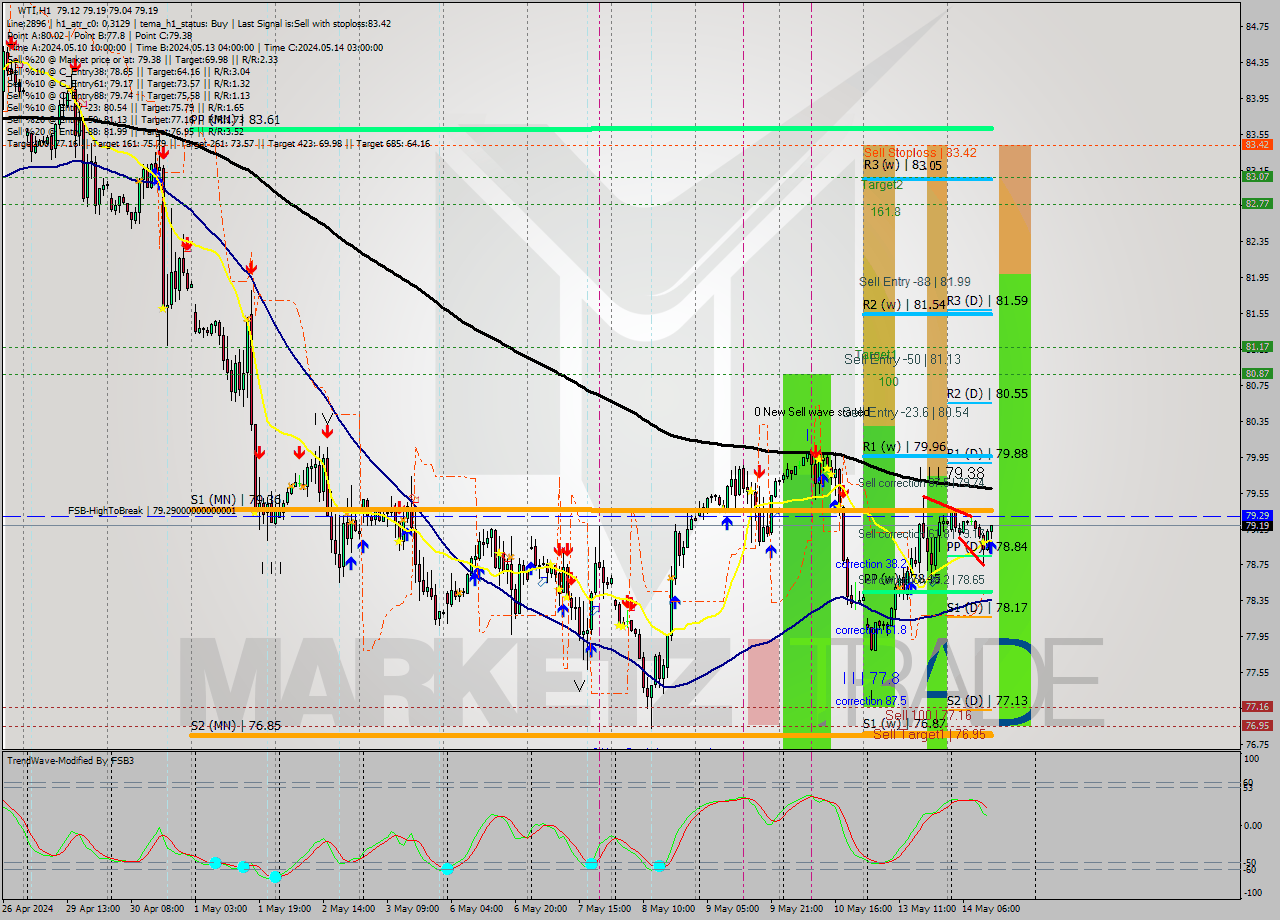
Task: Click the teal TrendWave dot near 6 May 04:00
Action: coord(447,867)
